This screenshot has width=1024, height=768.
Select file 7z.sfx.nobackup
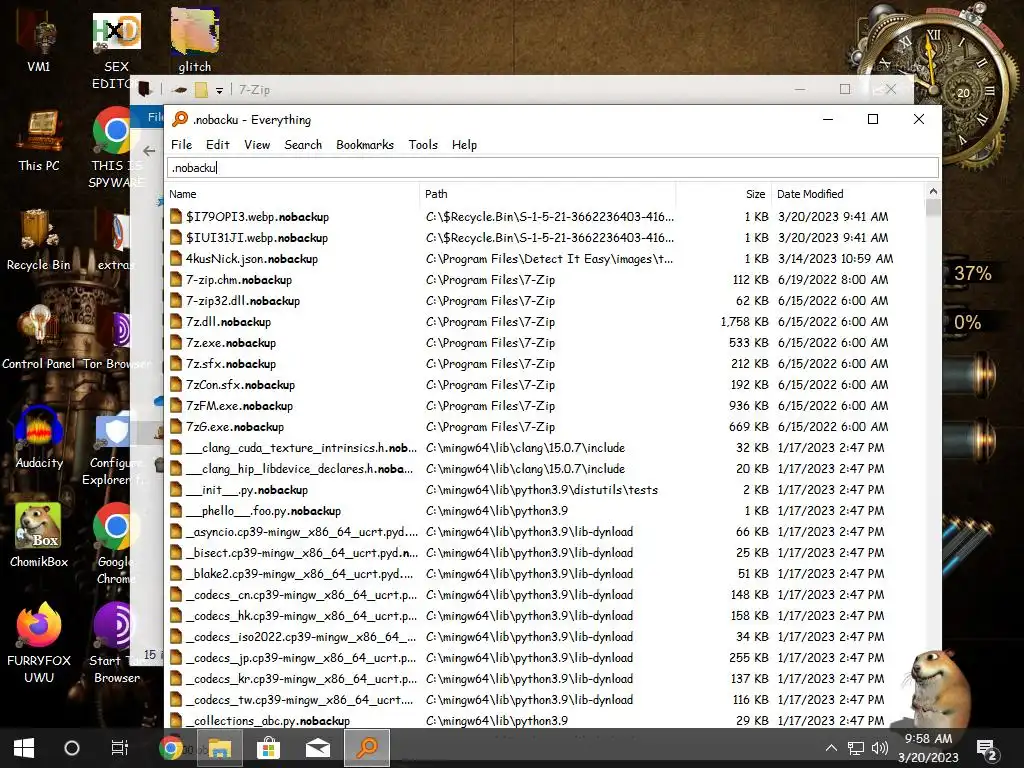click(x=231, y=364)
